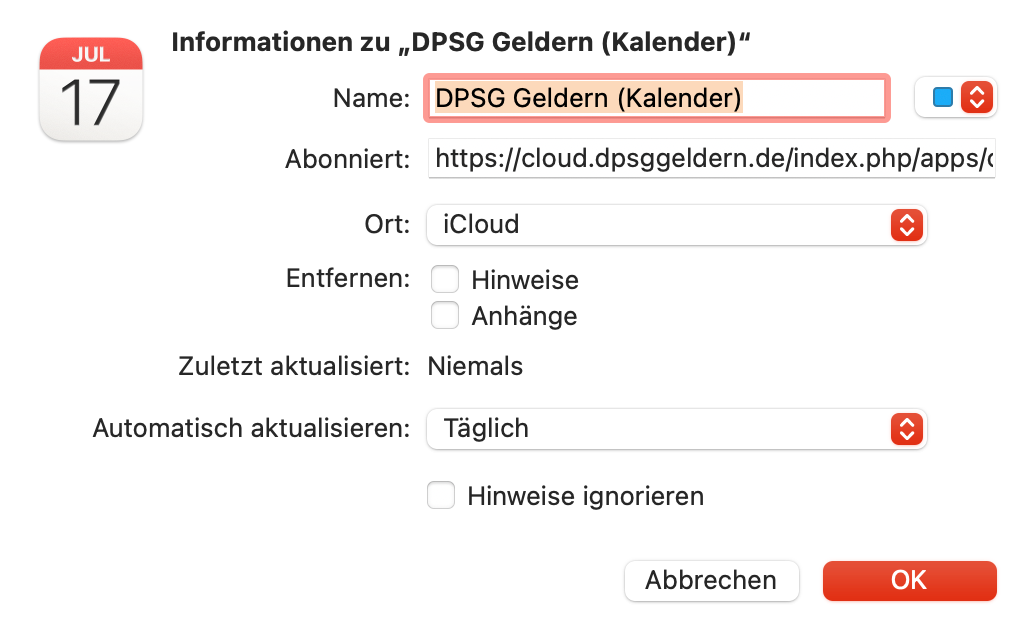1024x628 pixels.
Task: Open color picker using red stepper arrows
Action: pyautogui.click(x=975, y=97)
